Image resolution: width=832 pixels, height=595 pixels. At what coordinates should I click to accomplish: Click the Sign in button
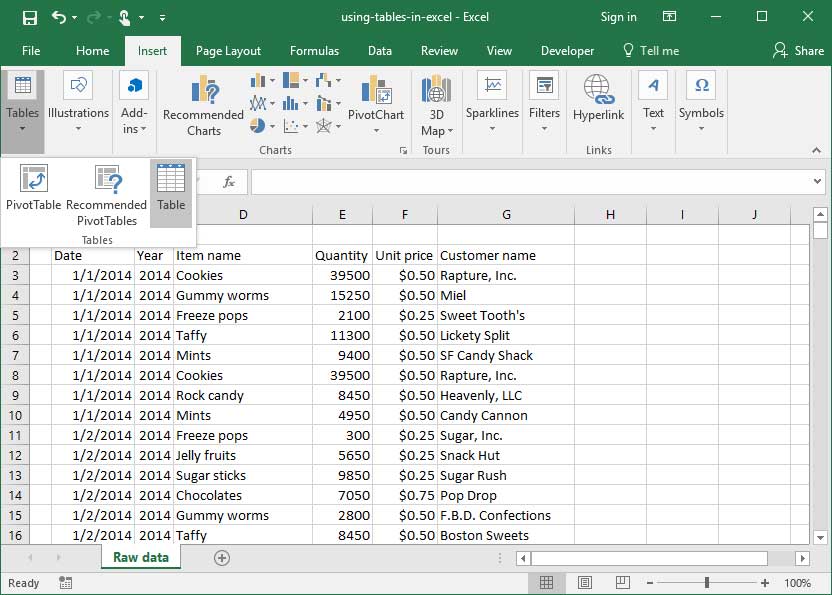pos(618,17)
